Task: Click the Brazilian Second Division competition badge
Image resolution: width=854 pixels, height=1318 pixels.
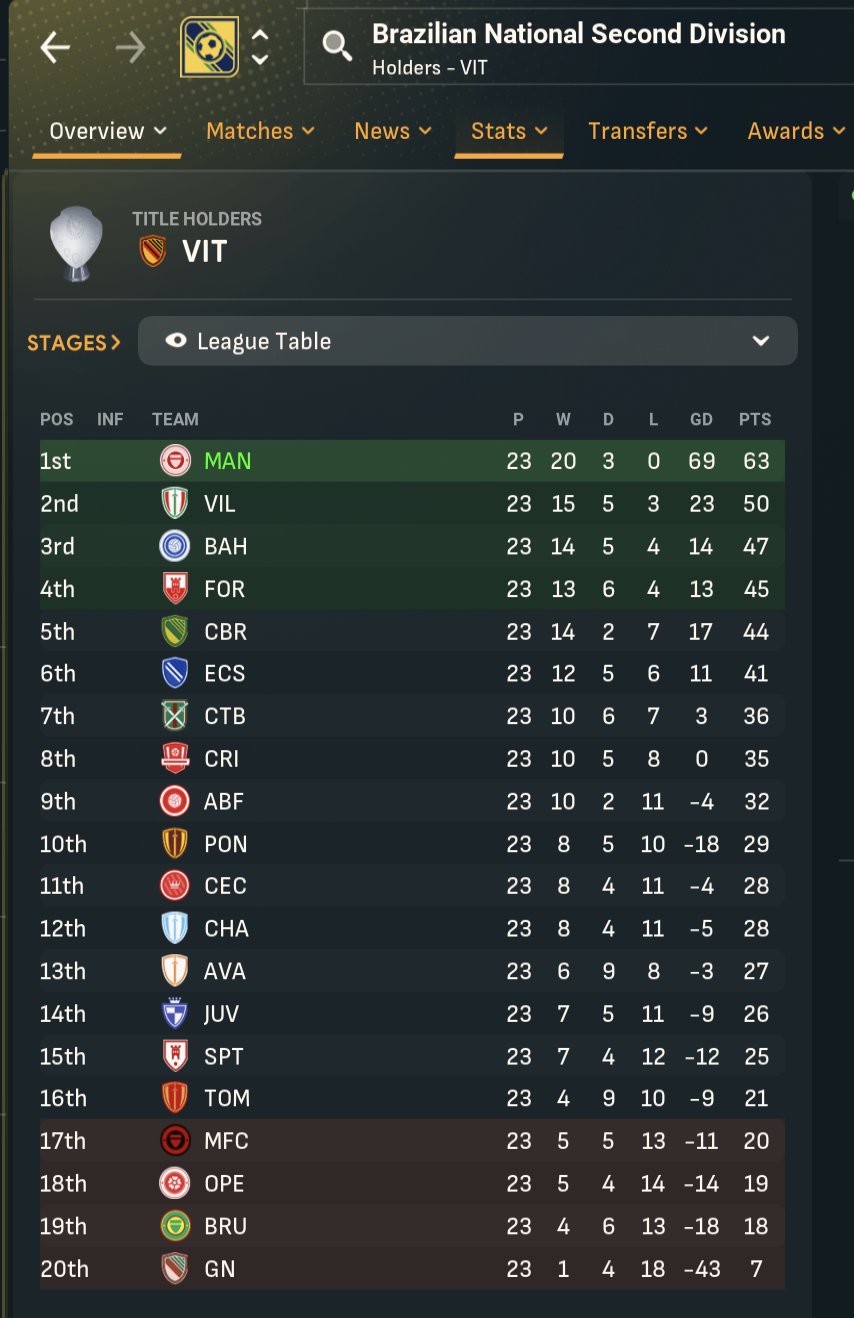Action: point(209,47)
